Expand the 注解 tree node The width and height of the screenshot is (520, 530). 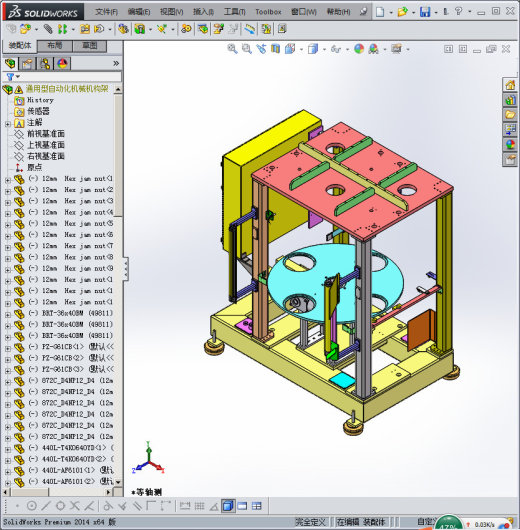8,124
